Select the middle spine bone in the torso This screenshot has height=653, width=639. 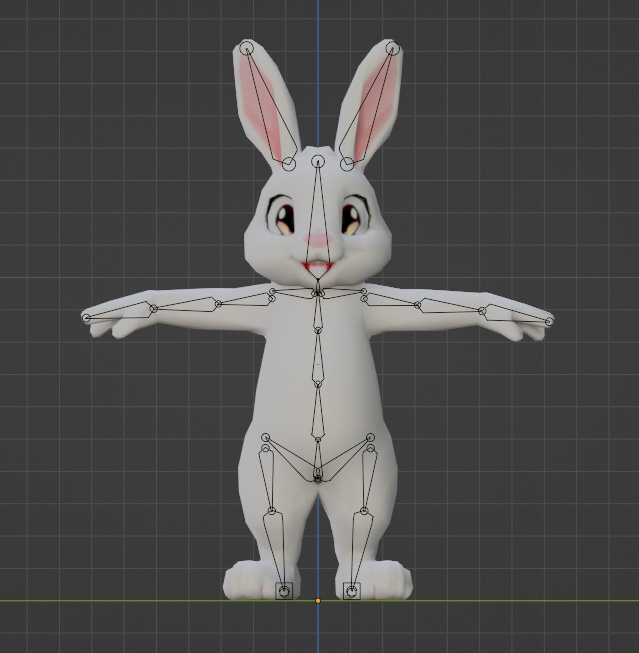pyautogui.click(x=318, y=357)
